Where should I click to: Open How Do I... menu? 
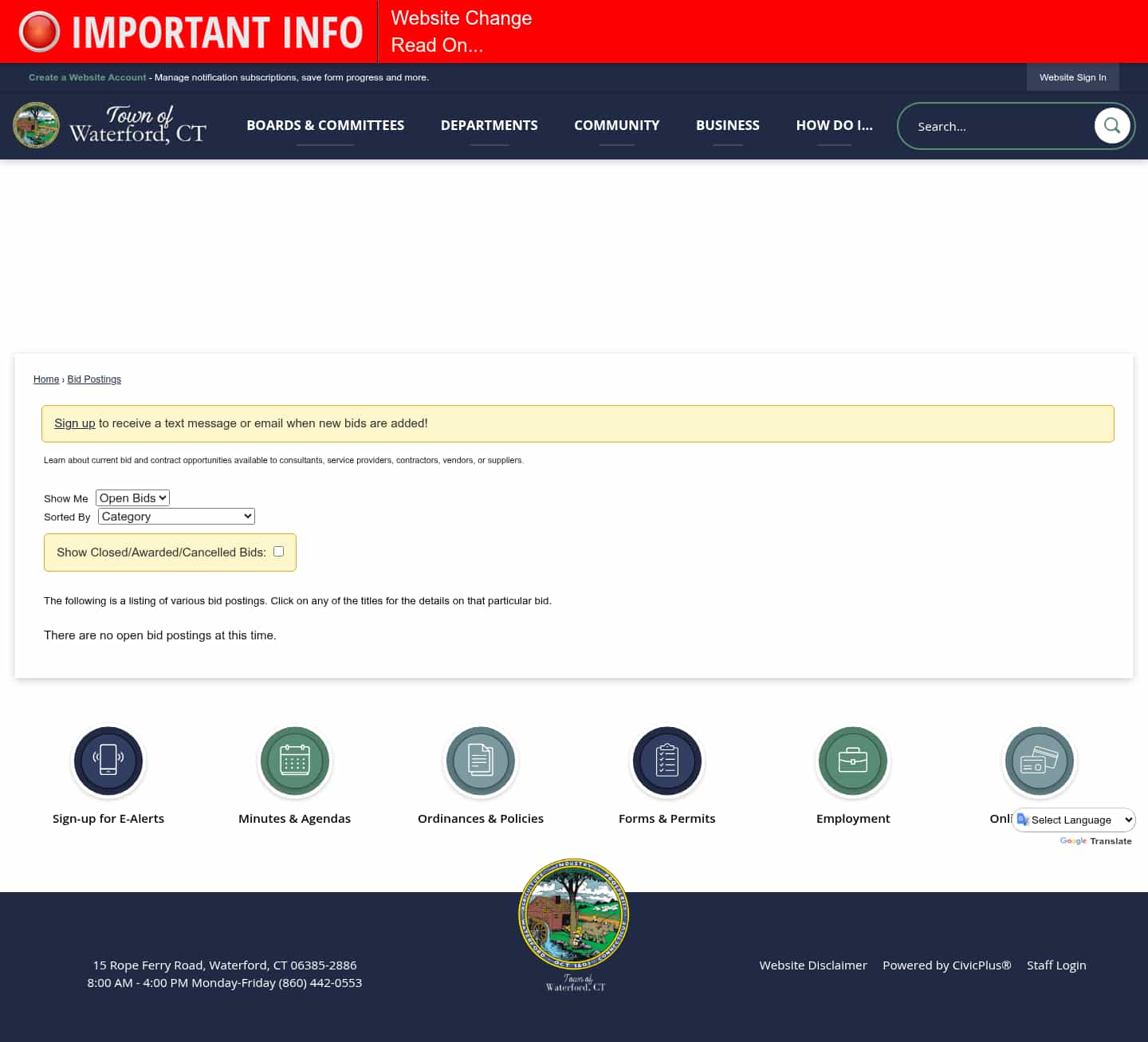coord(835,125)
